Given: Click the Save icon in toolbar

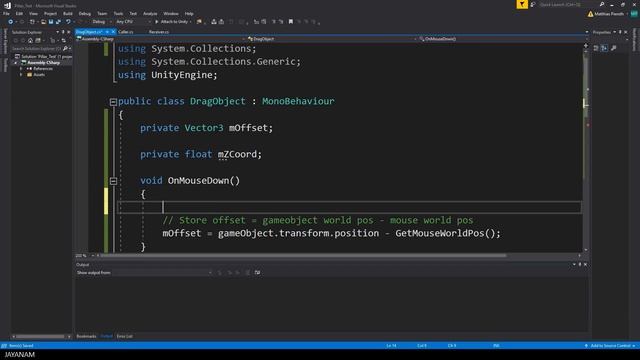Looking at the screenshot, I should click(51, 22).
